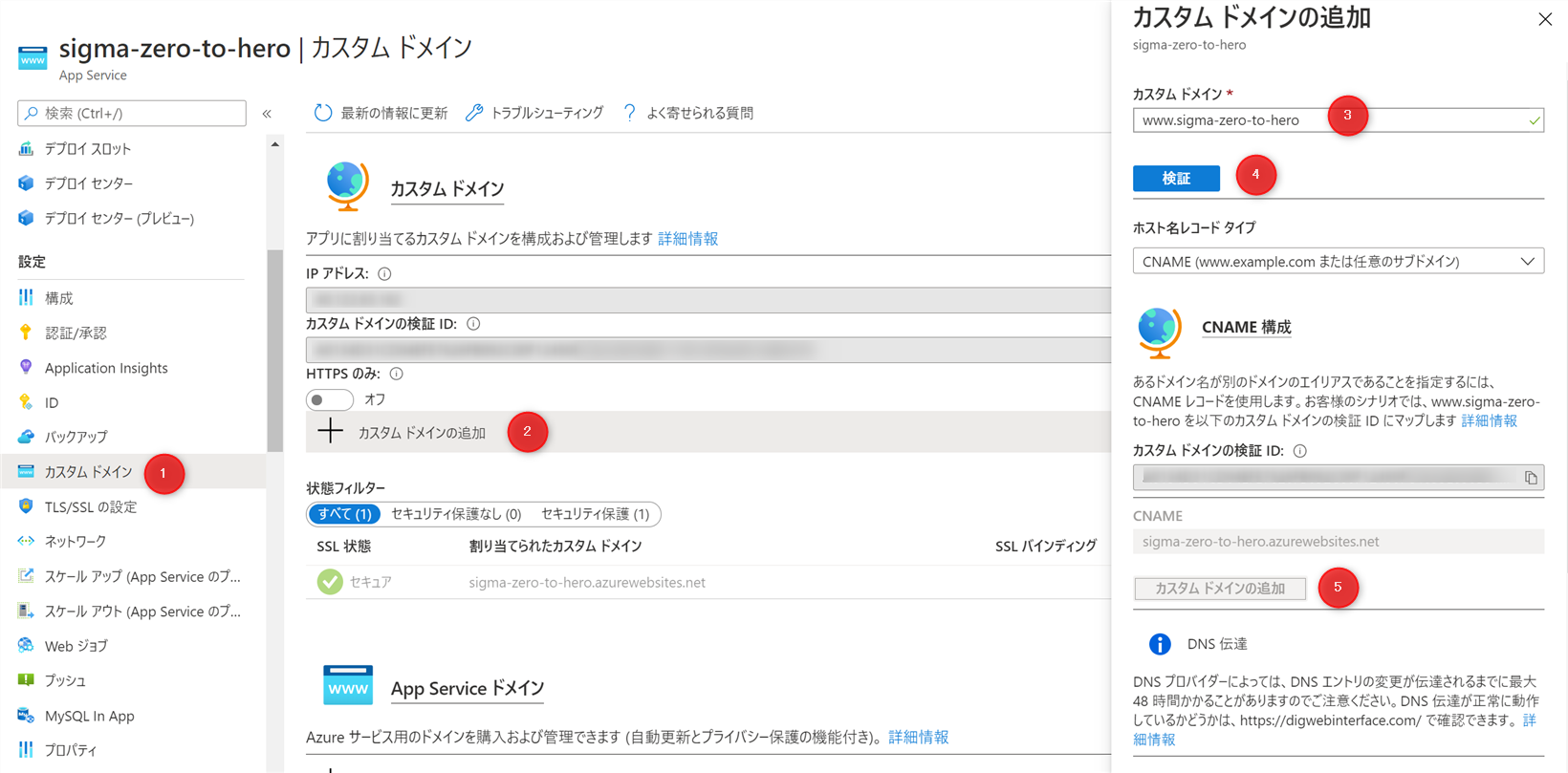Click the refresh icon beside 最新の情報に更新
This screenshot has width=1568, height=773.
pyautogui.click(x=323, y=113)
